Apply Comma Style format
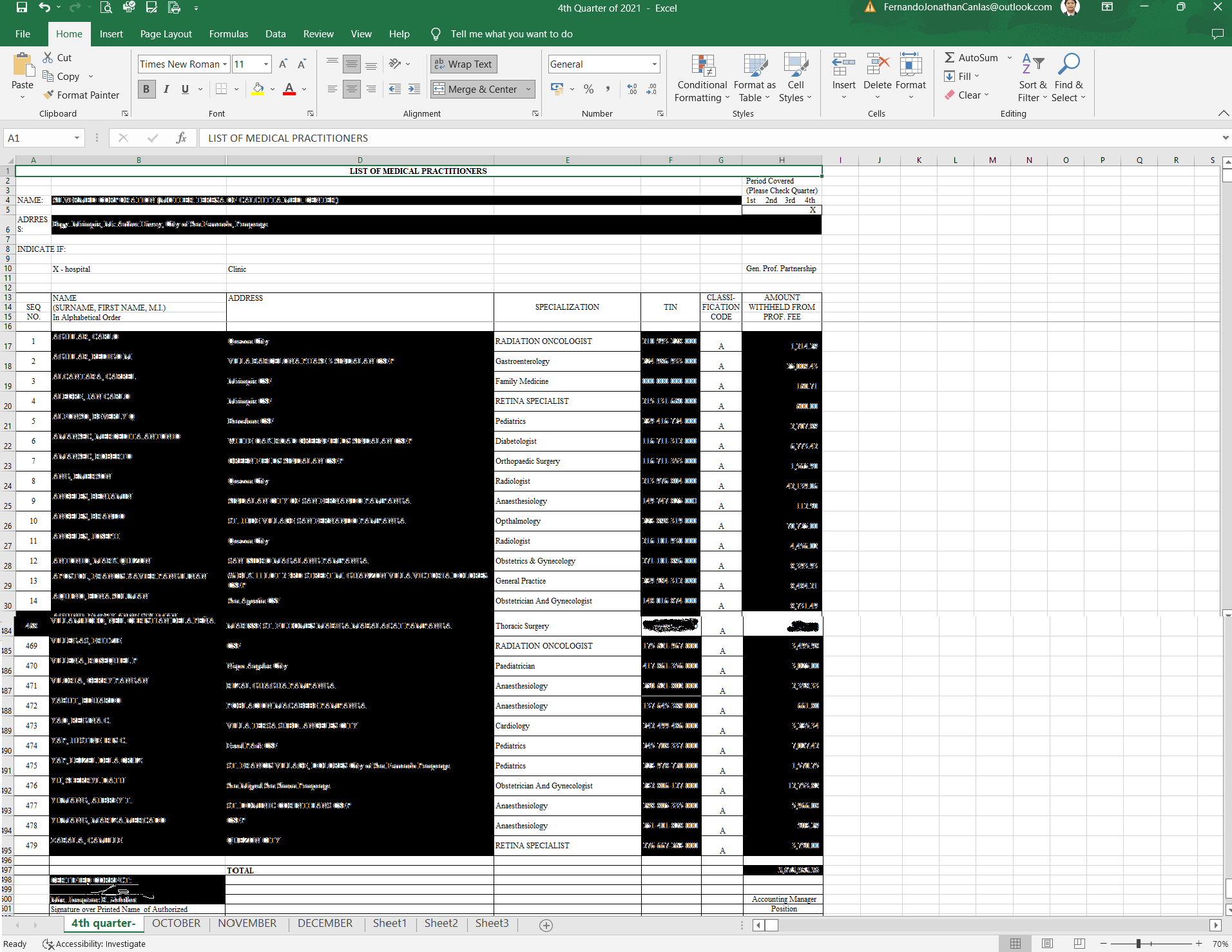The image size is (1232, 952). click(x=607, y=89)
